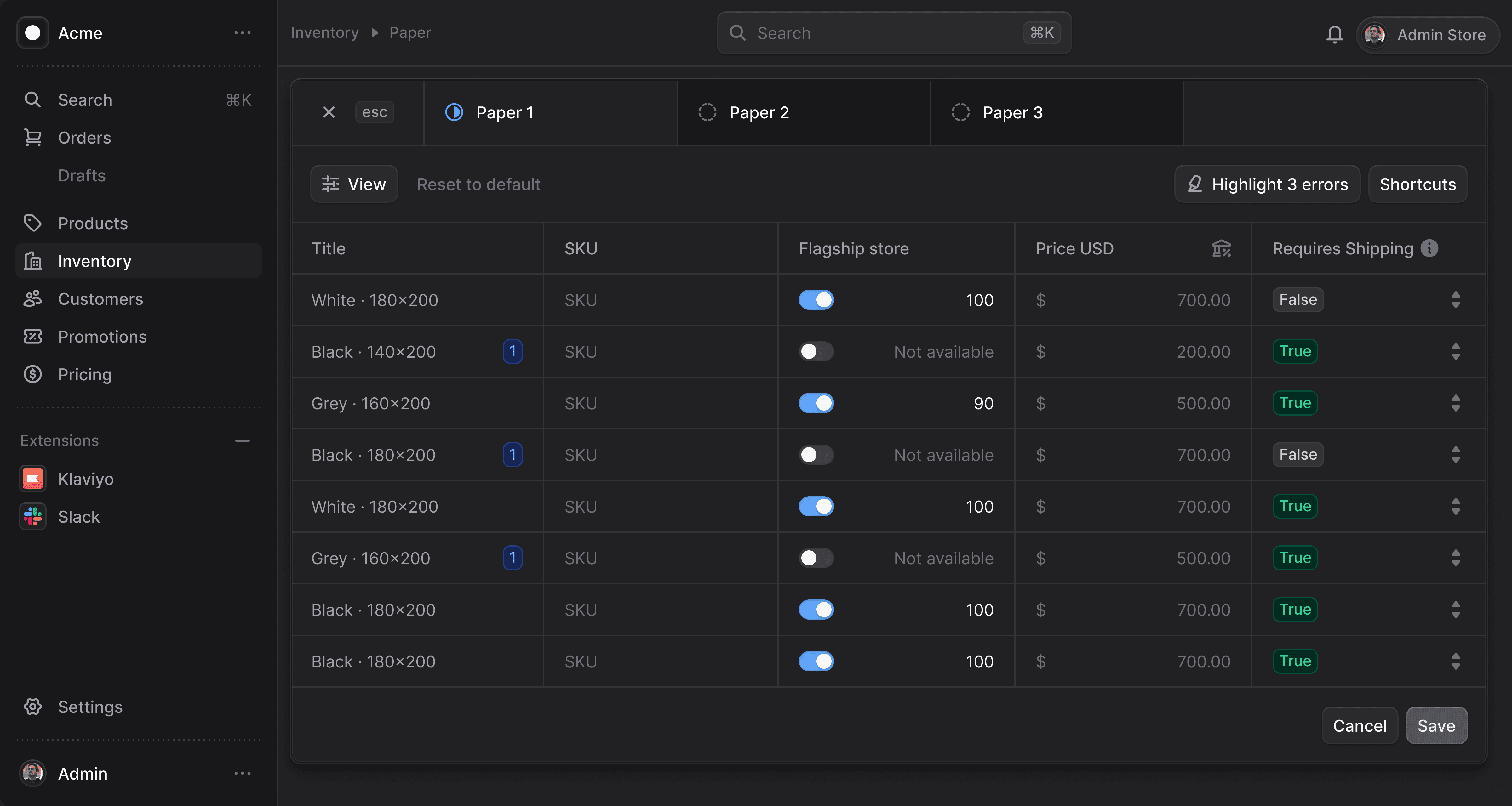1512x806 pixels.
Task: Open Requires Shipping selector for Black 140x200
Action: (x=1456, y=351)
